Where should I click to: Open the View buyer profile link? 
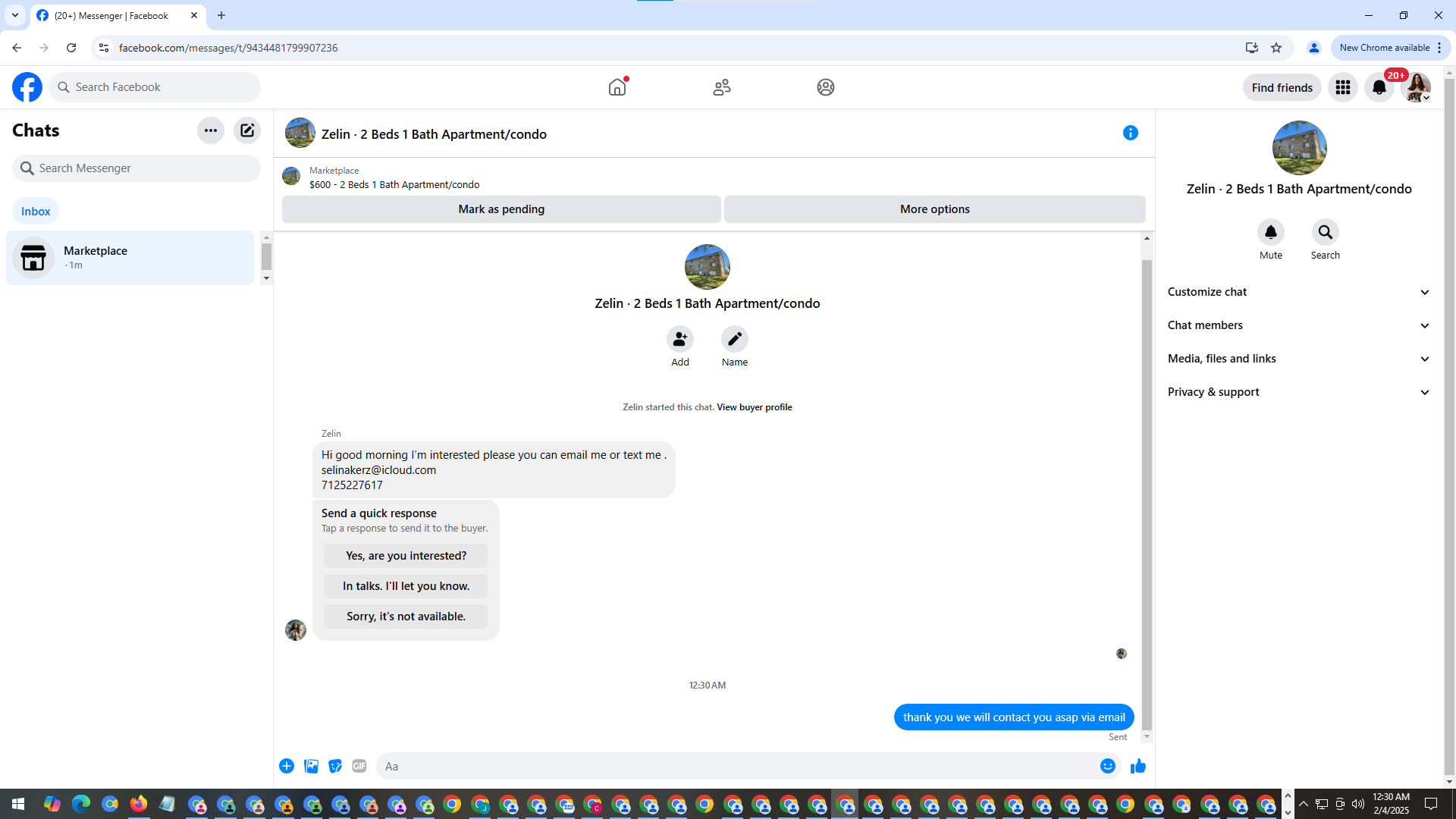pyautogui.click(x=755, y=407)
